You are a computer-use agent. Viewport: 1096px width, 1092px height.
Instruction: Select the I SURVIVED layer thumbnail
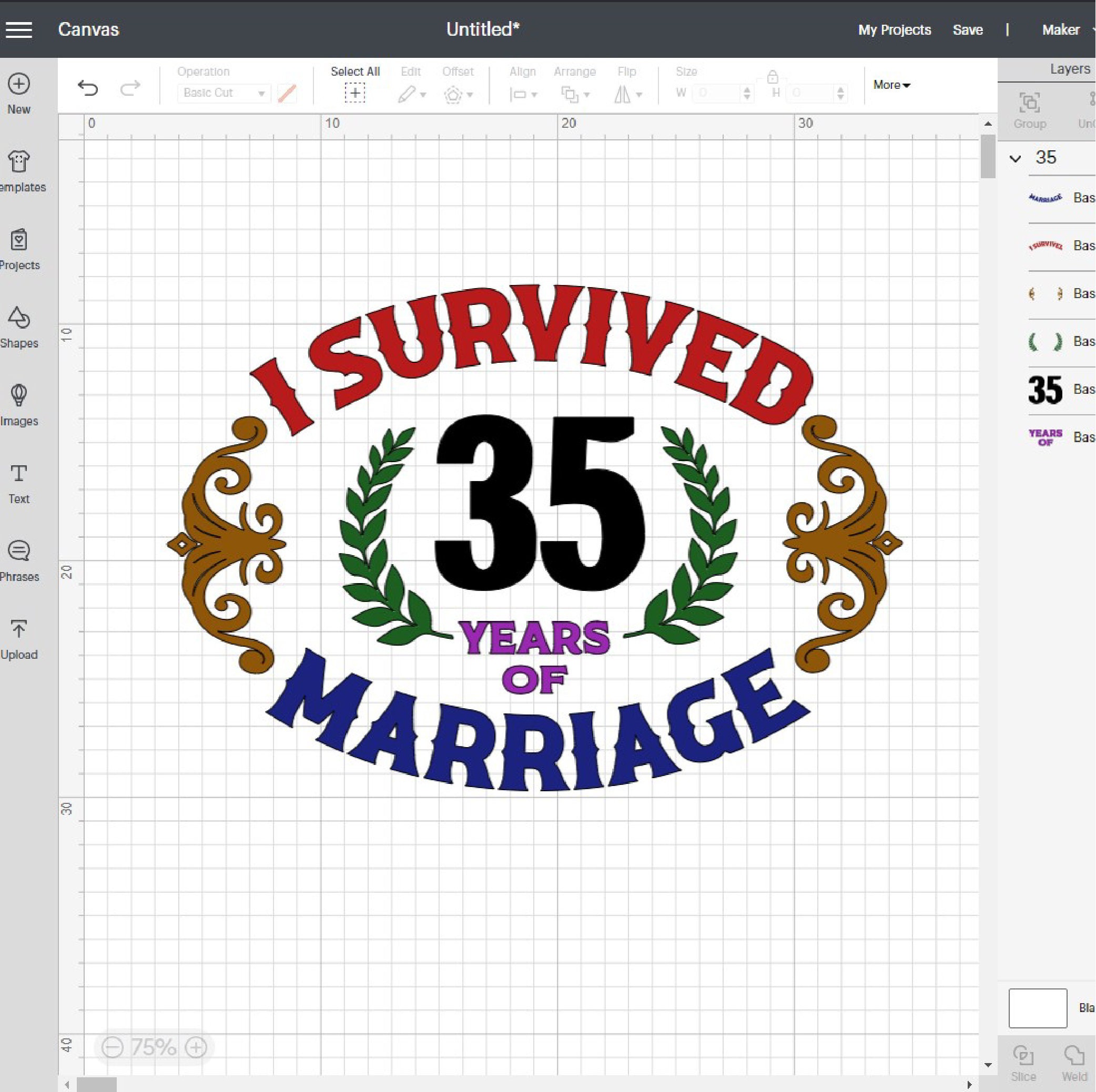click(1045, 246)
